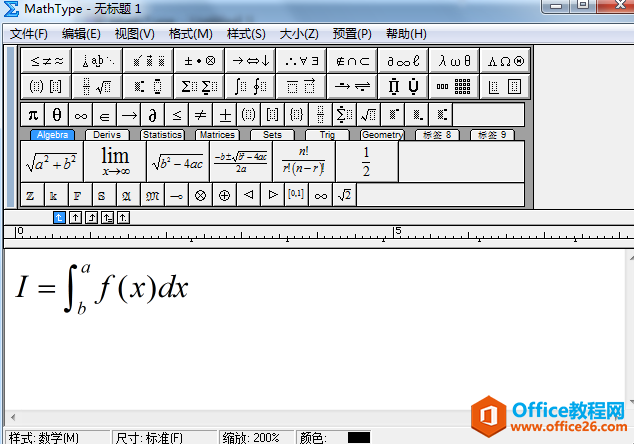Insert the element-of symbol ∈

click(104, 115)
